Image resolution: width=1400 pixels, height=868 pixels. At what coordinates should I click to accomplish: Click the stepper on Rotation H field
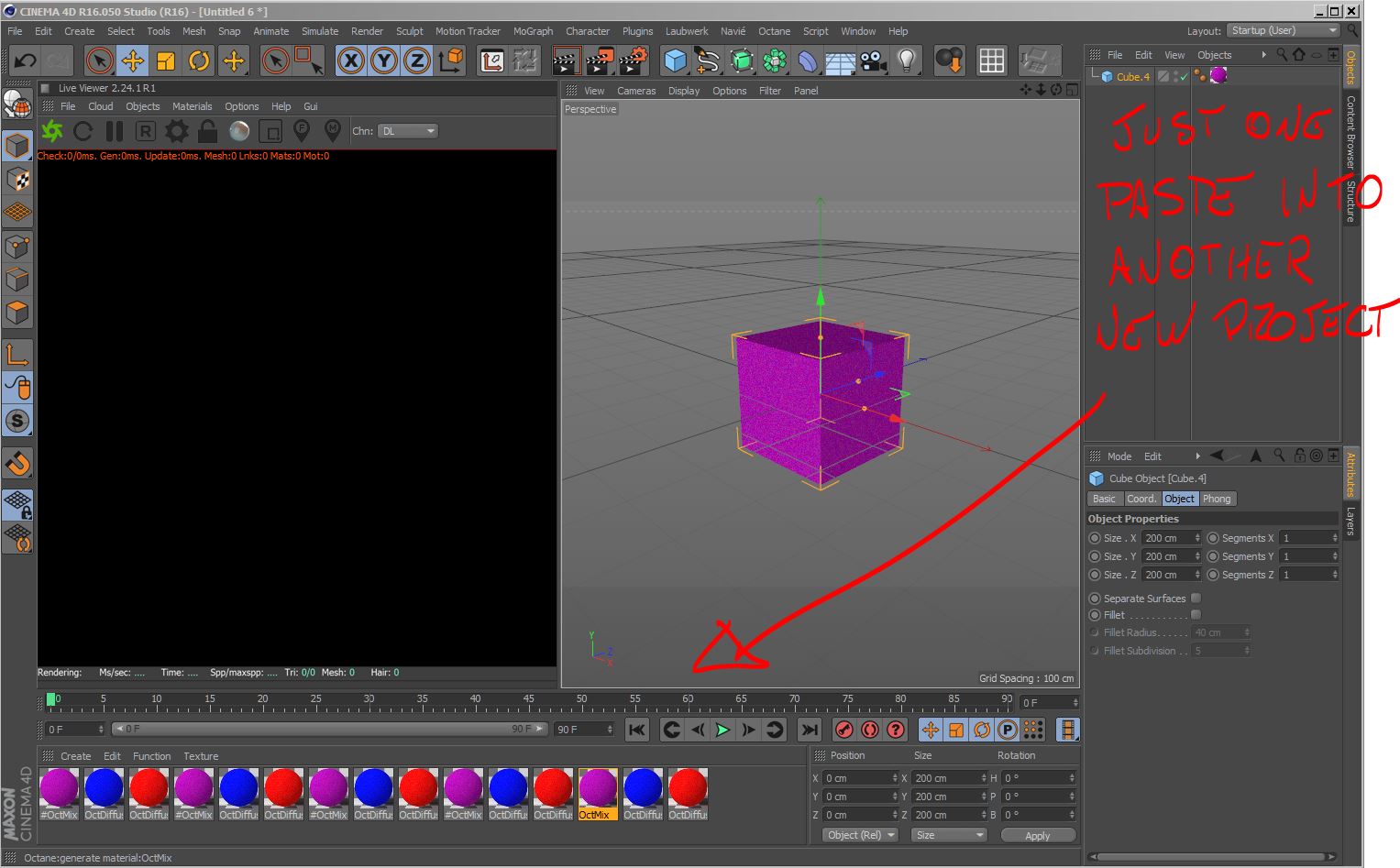[x=1071, y=778]
